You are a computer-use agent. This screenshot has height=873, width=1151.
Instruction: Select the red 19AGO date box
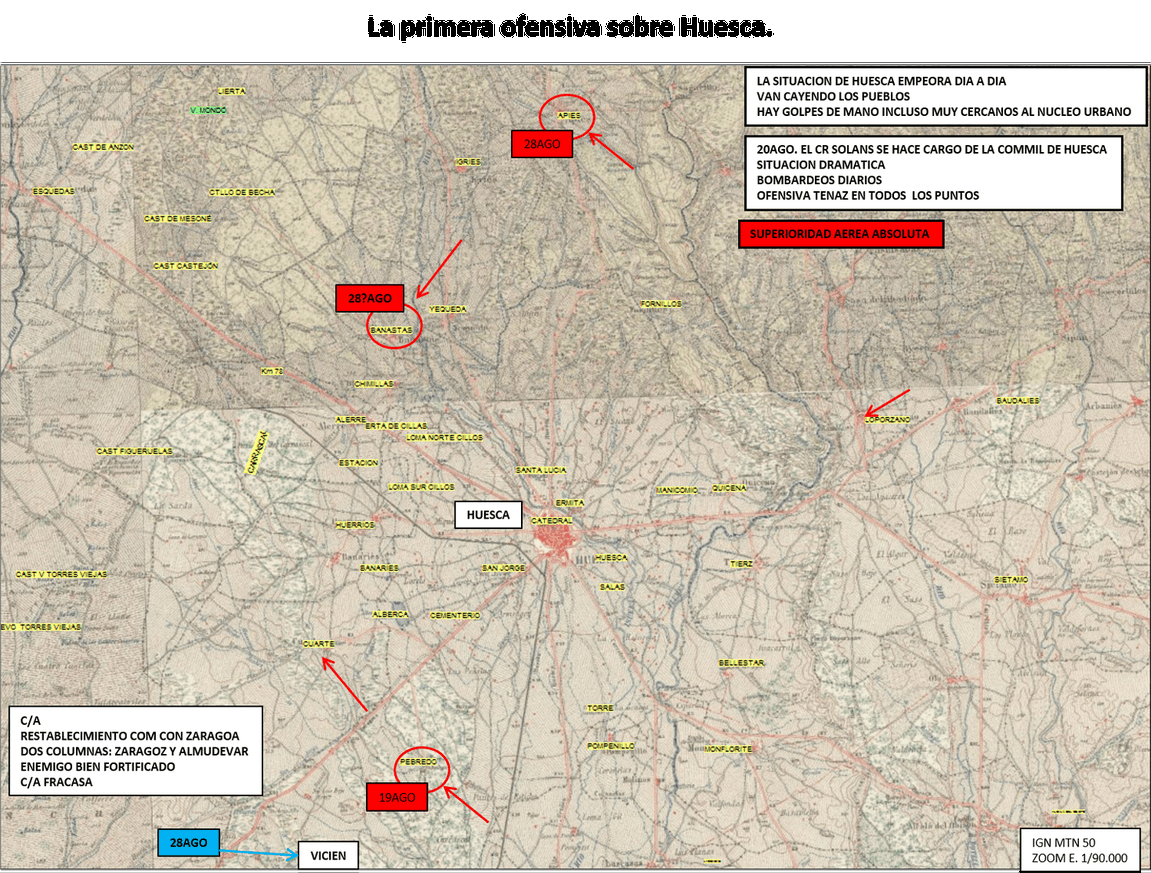(x=397, y=797)
